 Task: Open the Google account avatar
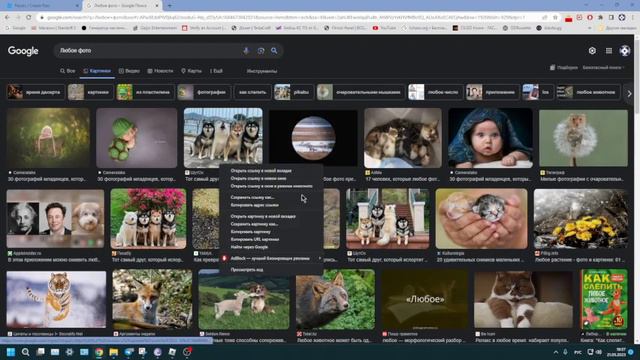(x=624, y=51)
